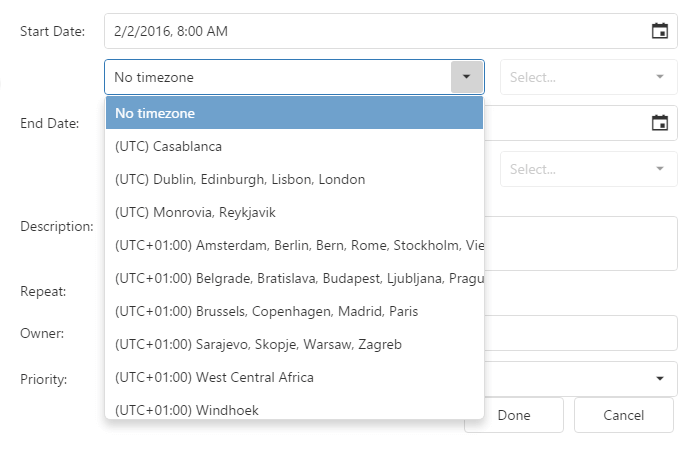The image size is (700, 449).
Task: Collapse the open timezone dropdown arrow
Action: click(466, 77)
